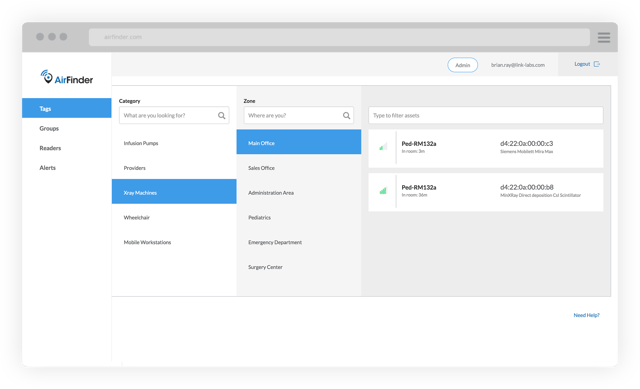The height and width of the screenshot is (389, 640).
Task: Click Ped-RM132a name with 'In room: 36m'
Action: tap(419, 187)
